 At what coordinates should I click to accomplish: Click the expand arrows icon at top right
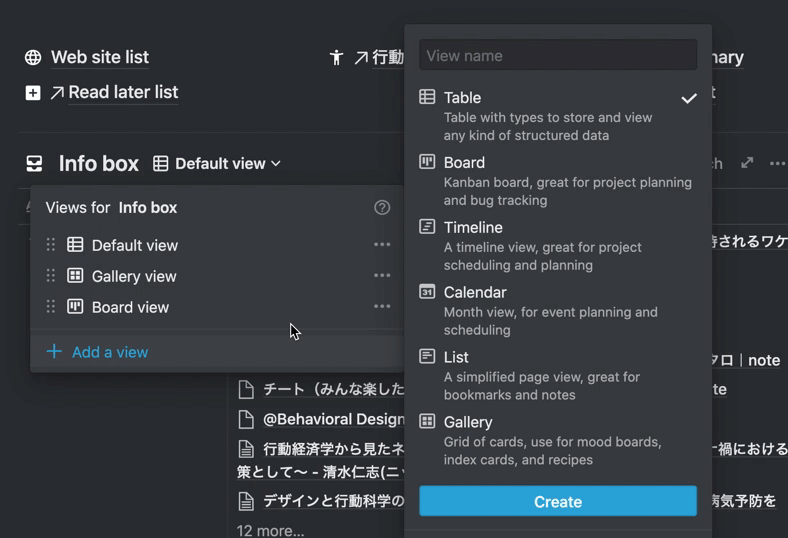point(747,163)
